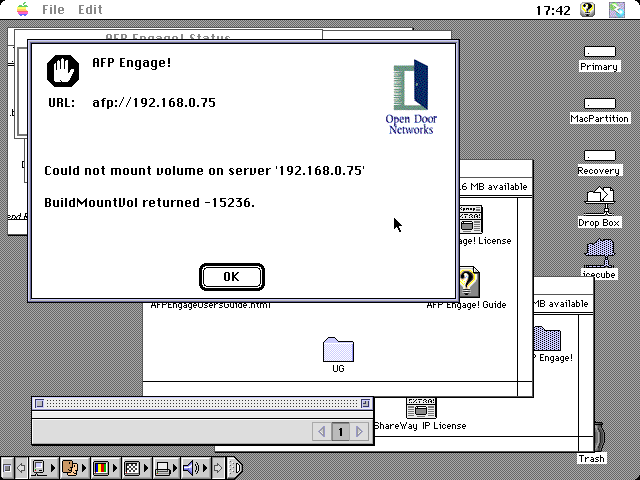This screenshot has width=640, height=480.
Task: Open the Help menu question mark icon
Action: click(x=587, y=9)
